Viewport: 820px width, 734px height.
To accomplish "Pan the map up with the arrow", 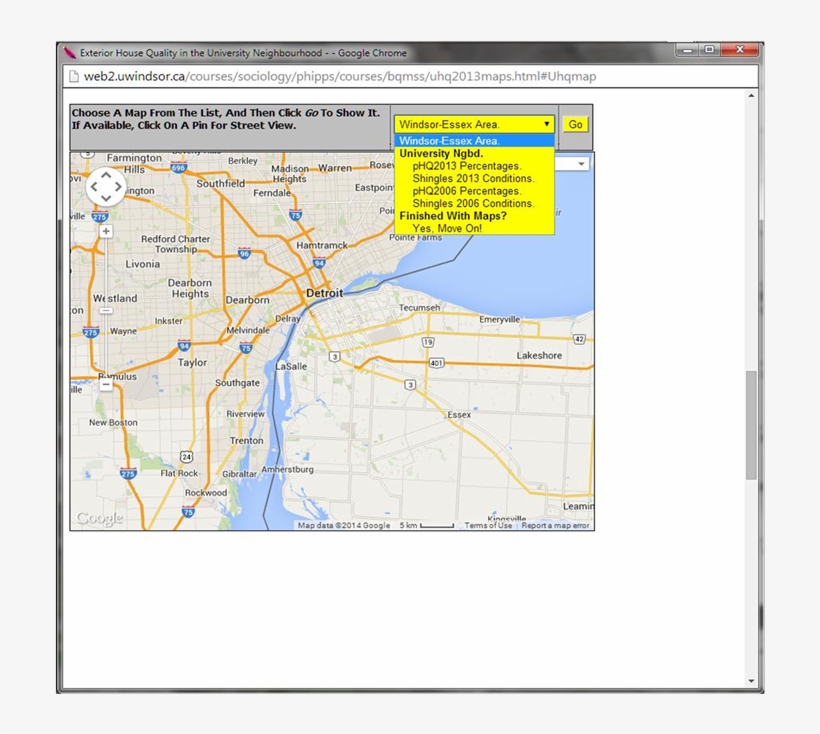I will coord(106,176).
